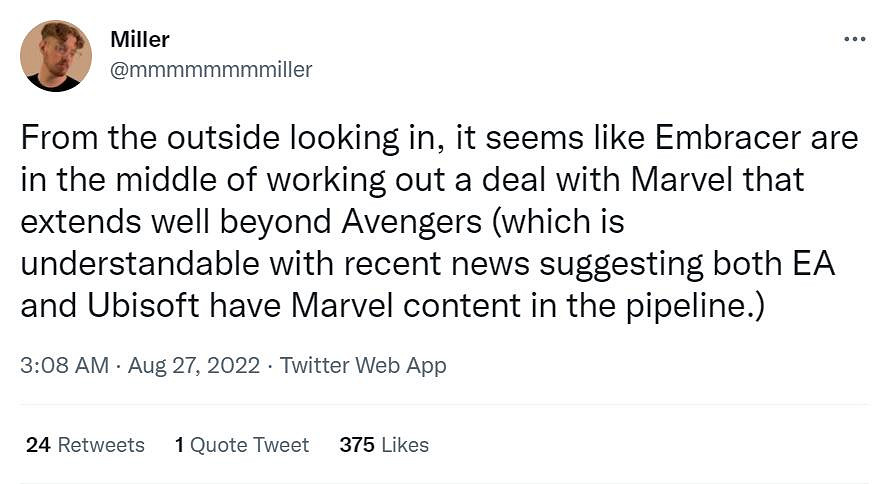Open the Twitter Web App source link
891x484 pixels.
pos(363,365)
